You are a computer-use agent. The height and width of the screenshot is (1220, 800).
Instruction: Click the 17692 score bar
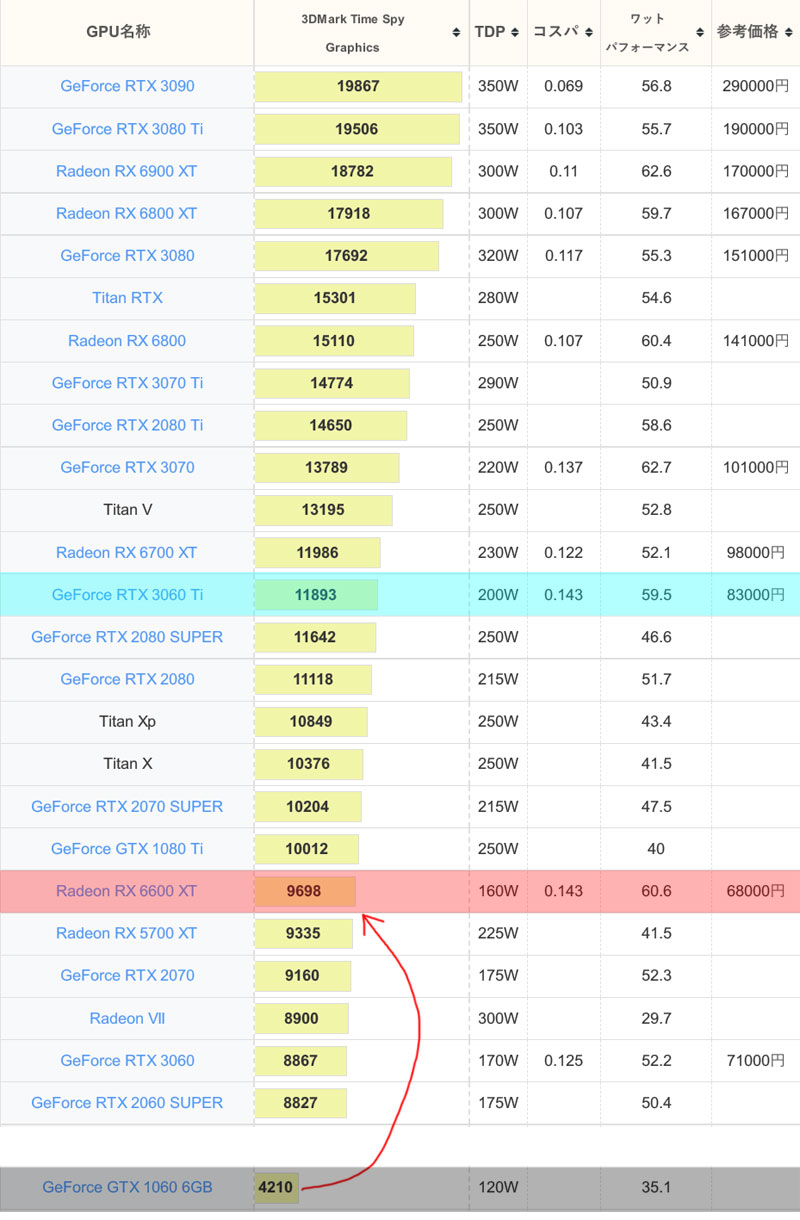[347, 255]
